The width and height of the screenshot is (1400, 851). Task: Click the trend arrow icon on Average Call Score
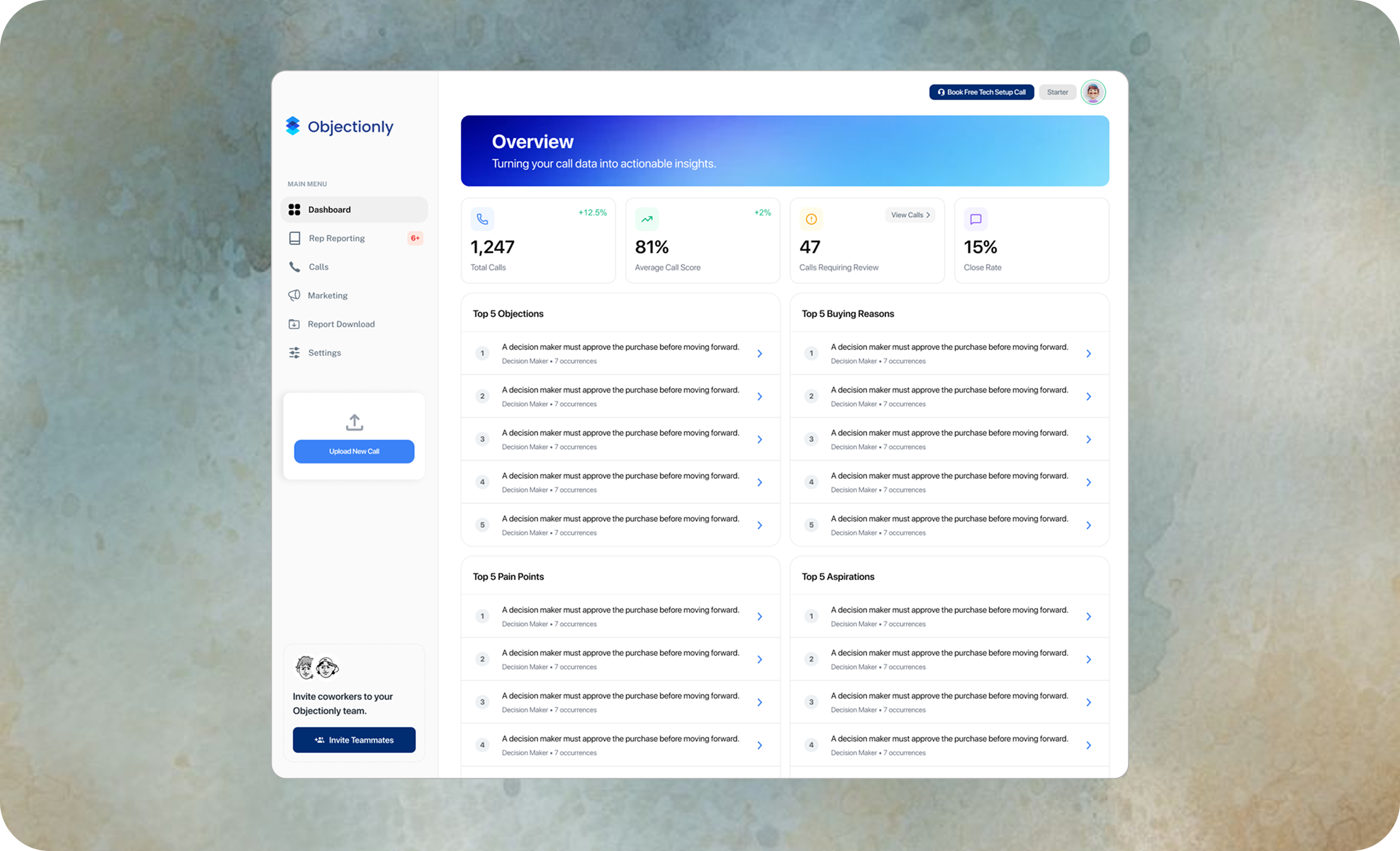click(x=647, y=219)
